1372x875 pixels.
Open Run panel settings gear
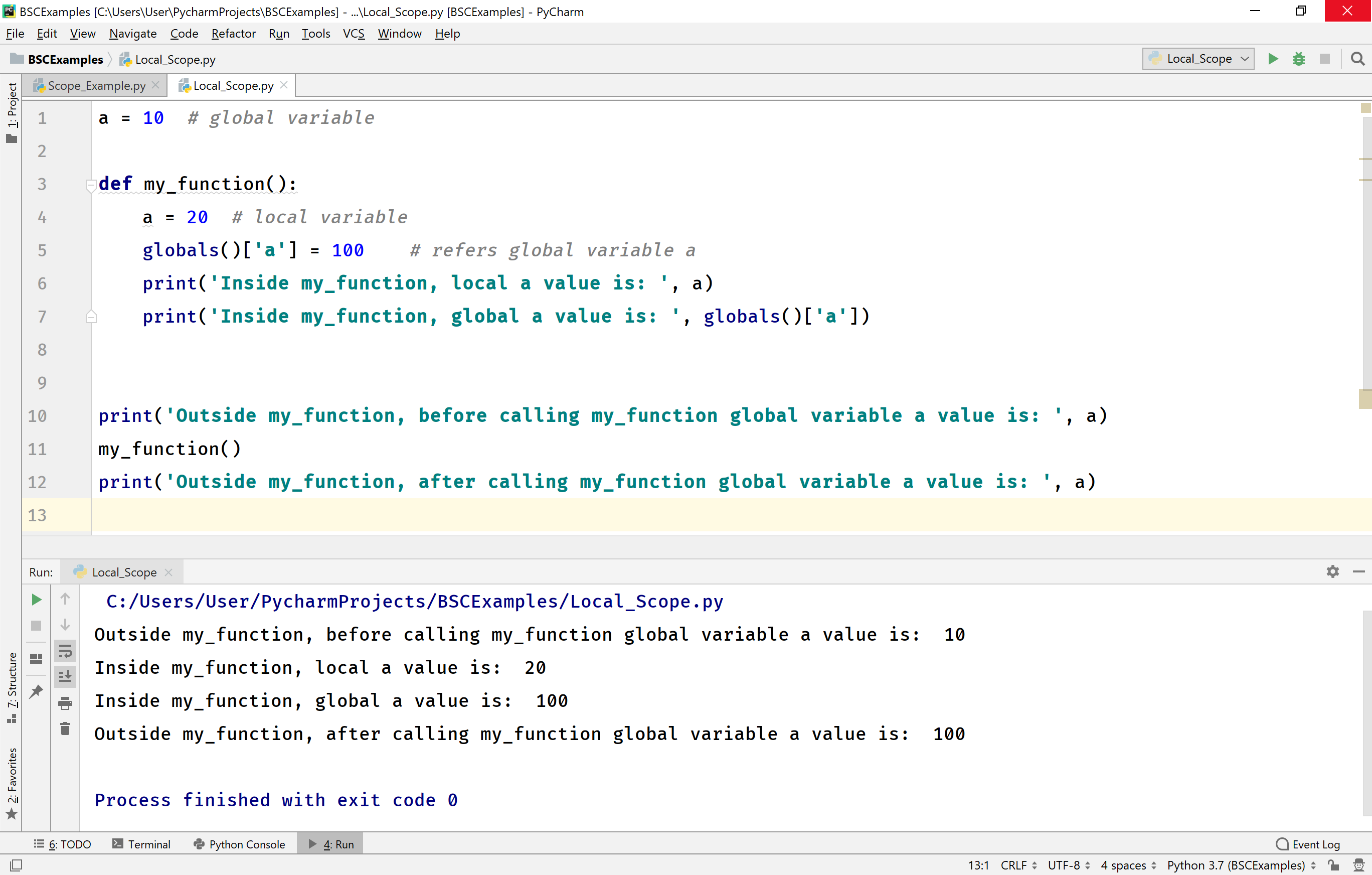coord(1332,572)
